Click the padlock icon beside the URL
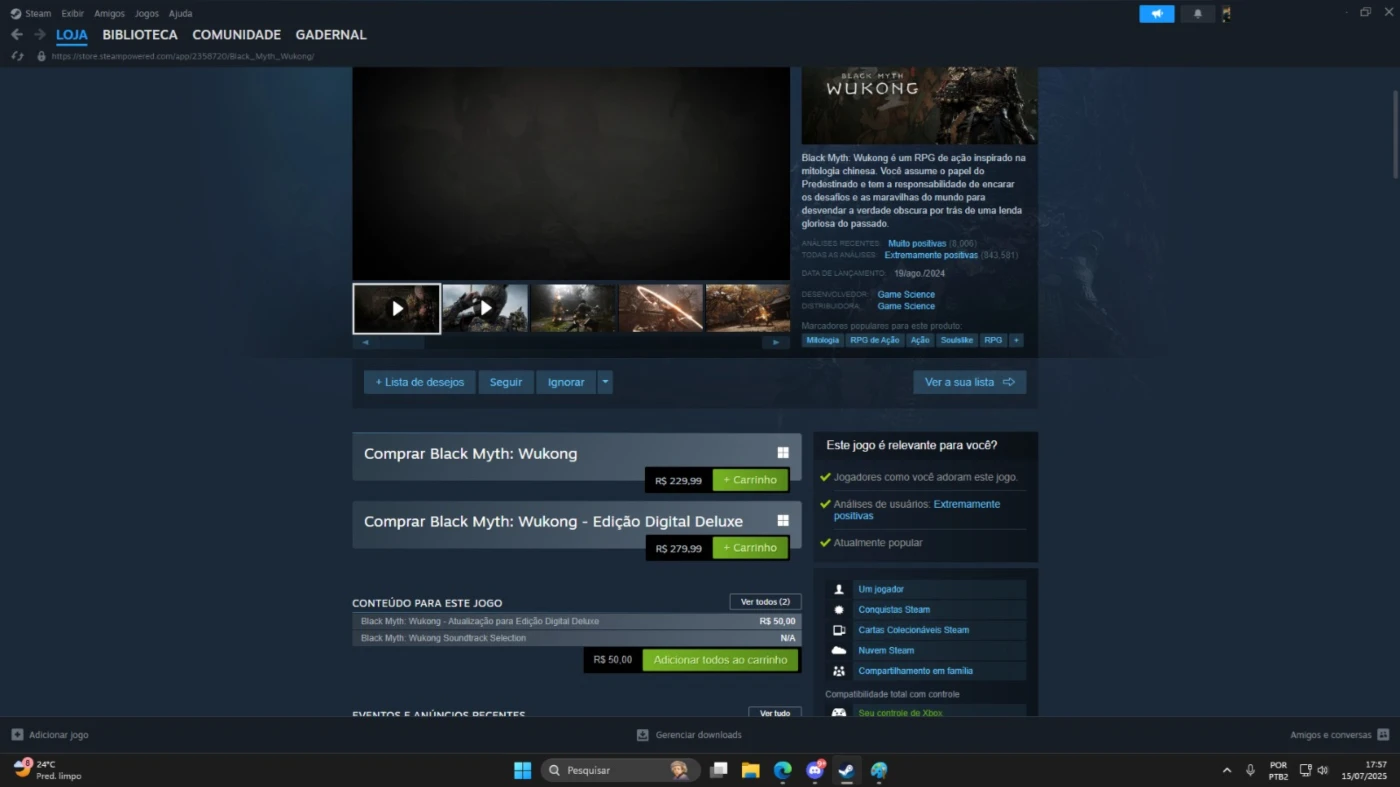Viewport: 1400px width, 787px height. click(x=41, y=56)
